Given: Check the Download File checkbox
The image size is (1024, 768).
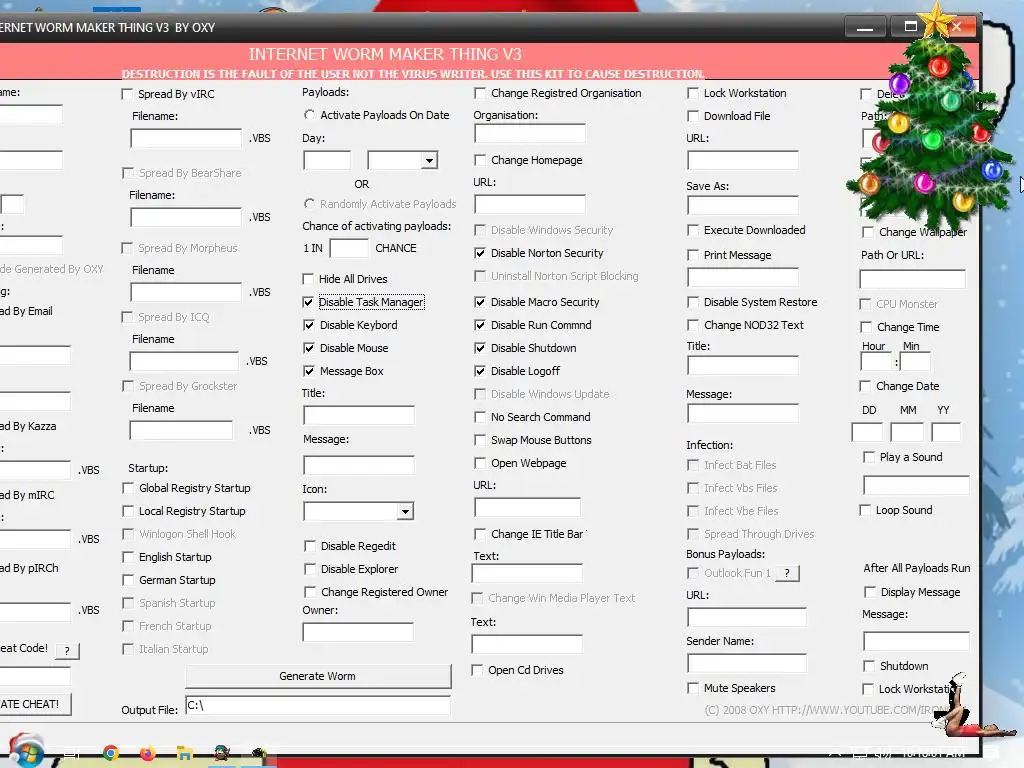Looking at the screenshot, I should pos(693,116).
